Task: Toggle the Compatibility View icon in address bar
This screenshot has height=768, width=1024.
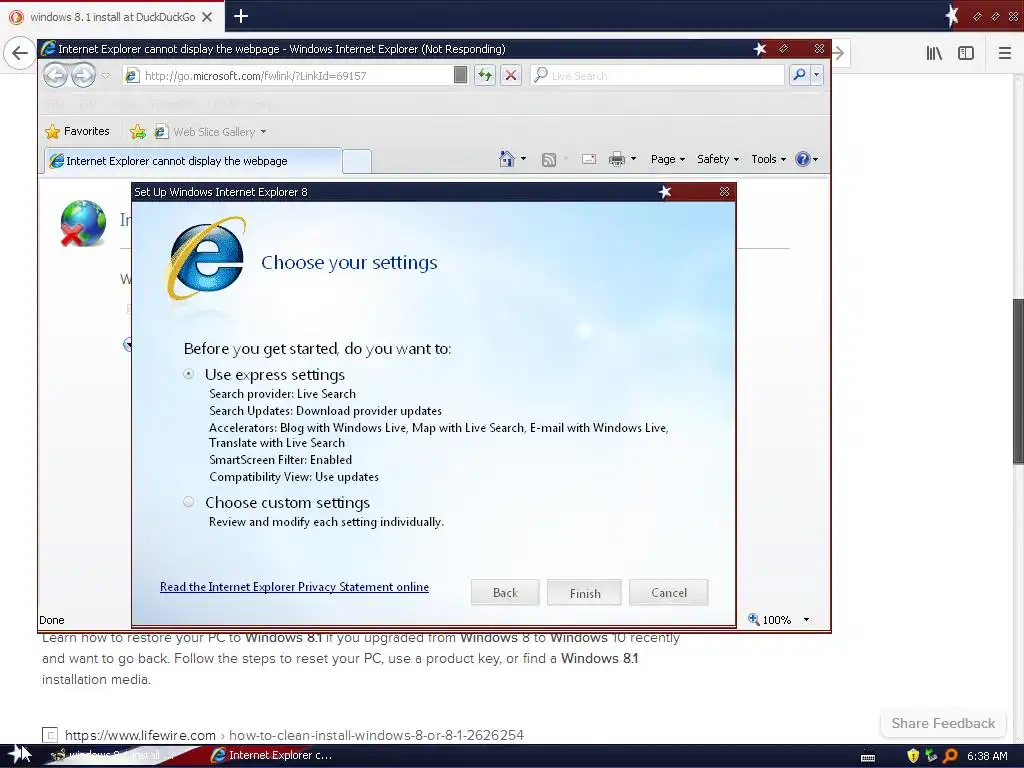Action: pos(460,75)
